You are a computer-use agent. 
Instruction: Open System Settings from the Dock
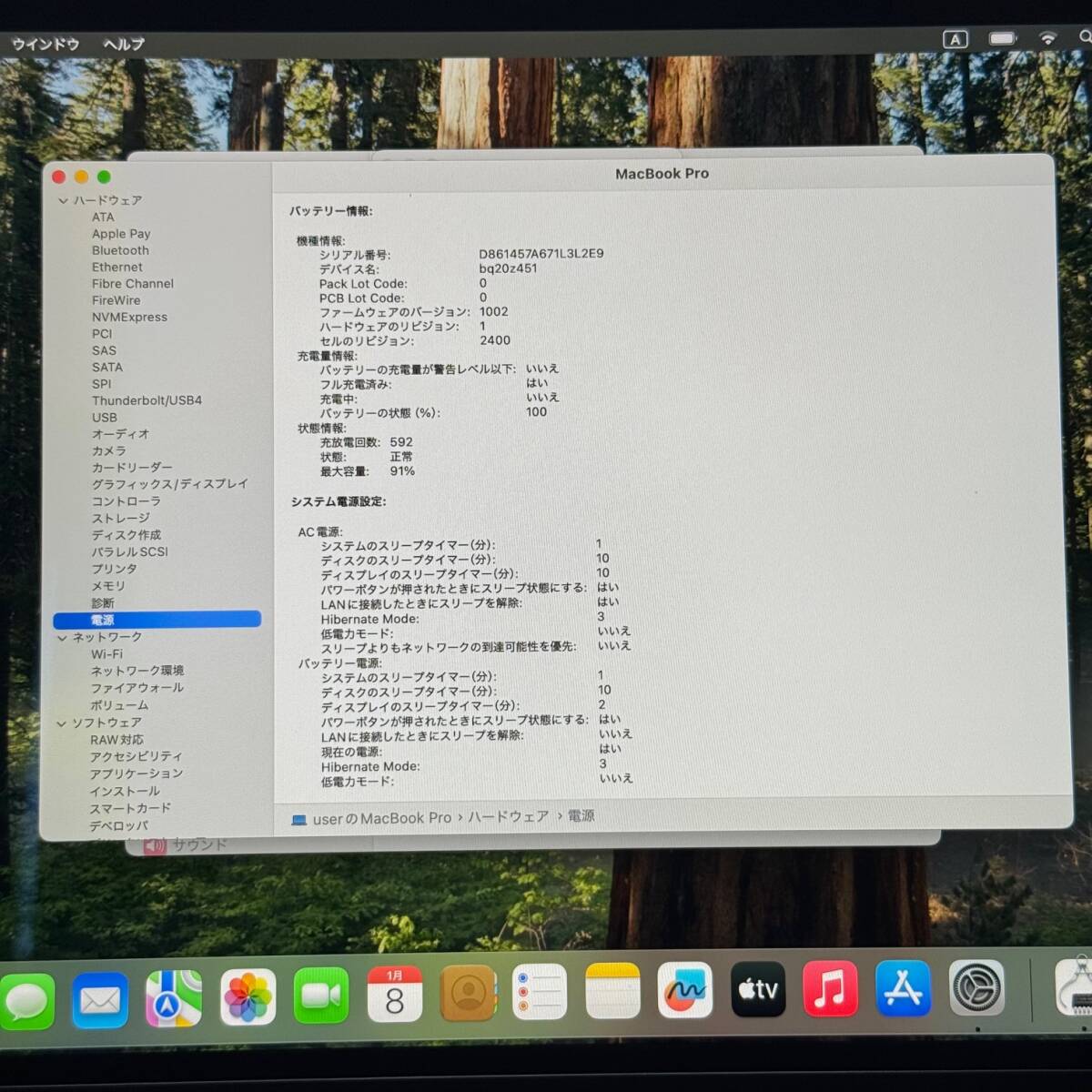(976, 988)
